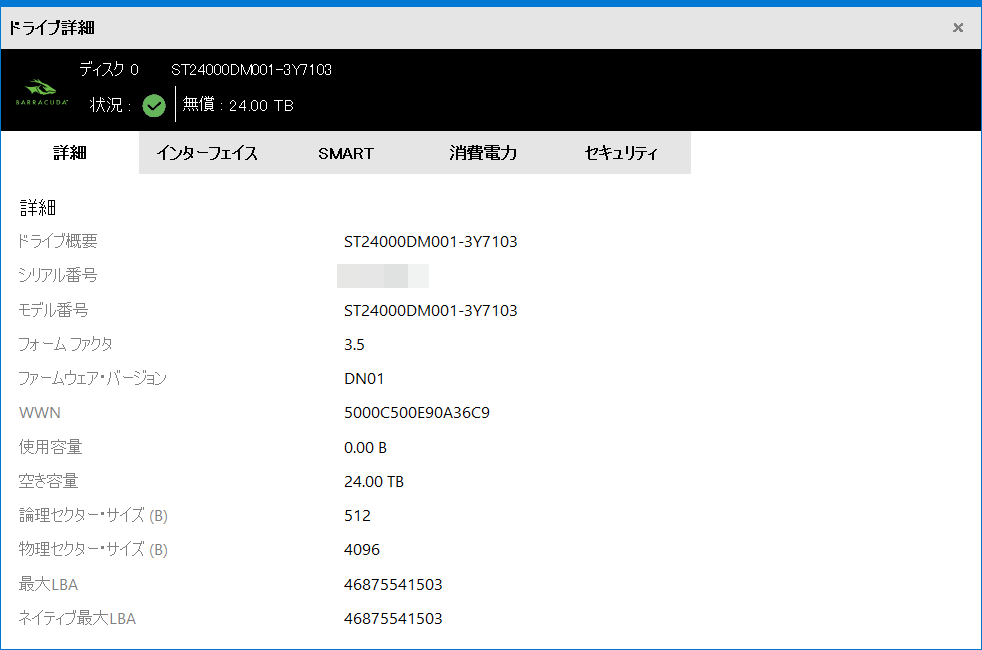Click the physical sector size value 4096

click(362, 550)
